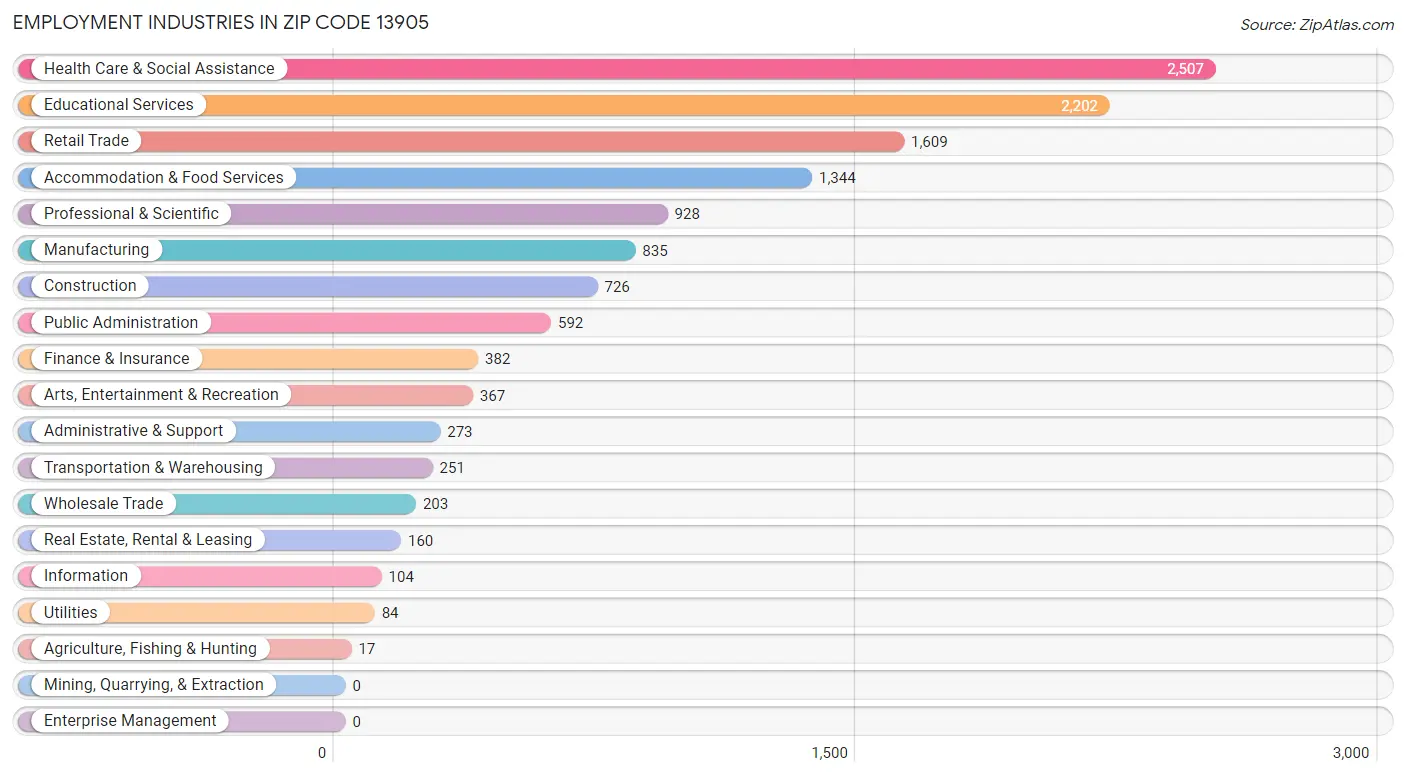Click the 592 Public Administration value
1406x776 pixels.
570,323
